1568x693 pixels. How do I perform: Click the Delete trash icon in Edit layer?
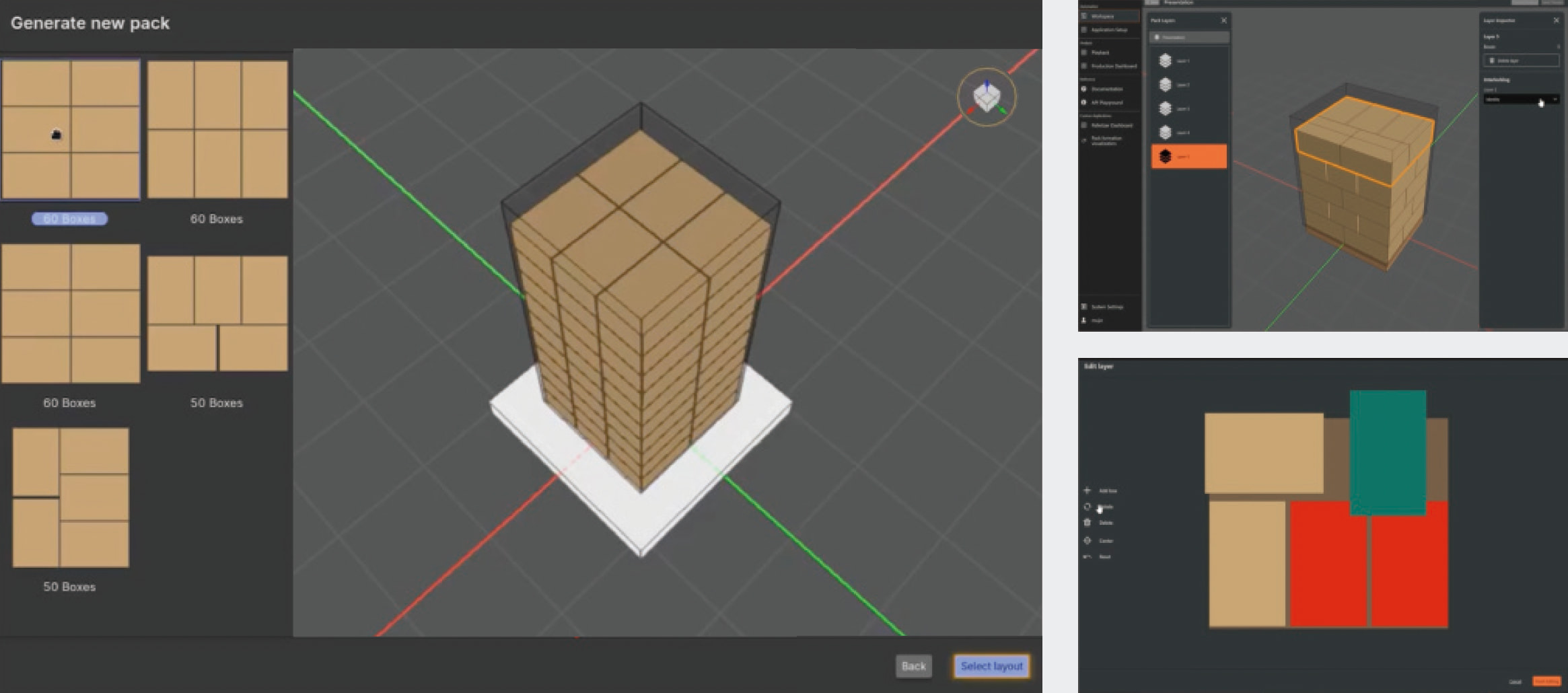click(1087, 523)
